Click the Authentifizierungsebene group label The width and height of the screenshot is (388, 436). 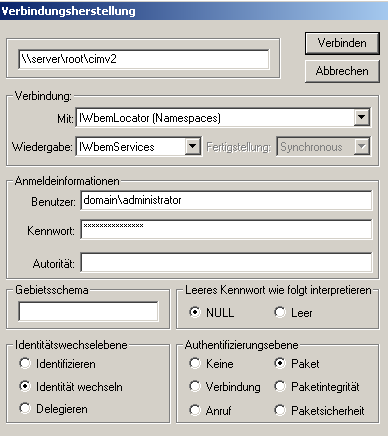coord(241,345)
